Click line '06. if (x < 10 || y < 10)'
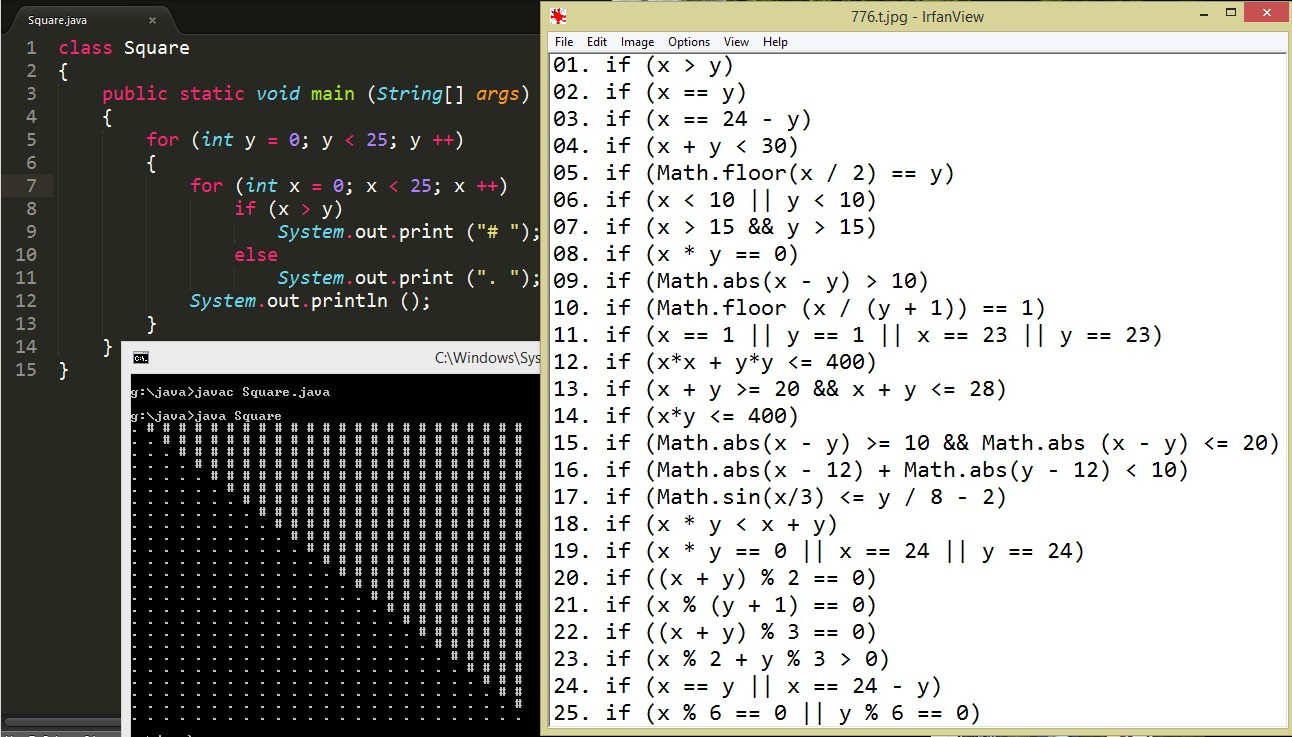Image resolution: width=1292 pixels, height=737 pixels. coord(715,200)
